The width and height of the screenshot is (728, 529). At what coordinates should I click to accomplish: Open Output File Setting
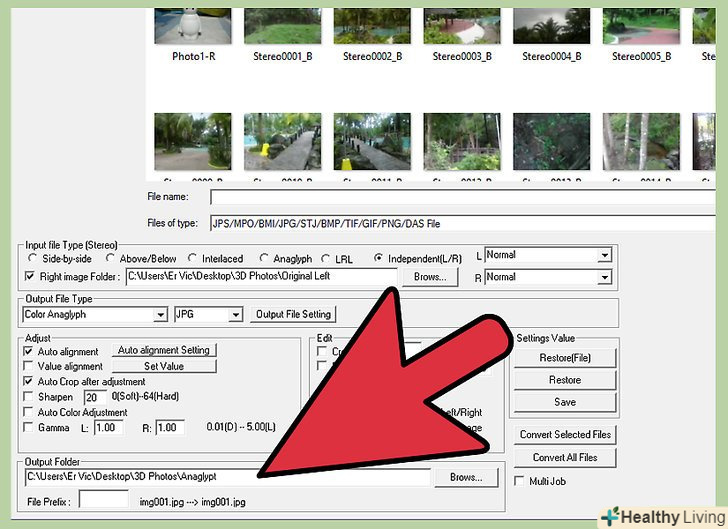(x=293, y=314)
